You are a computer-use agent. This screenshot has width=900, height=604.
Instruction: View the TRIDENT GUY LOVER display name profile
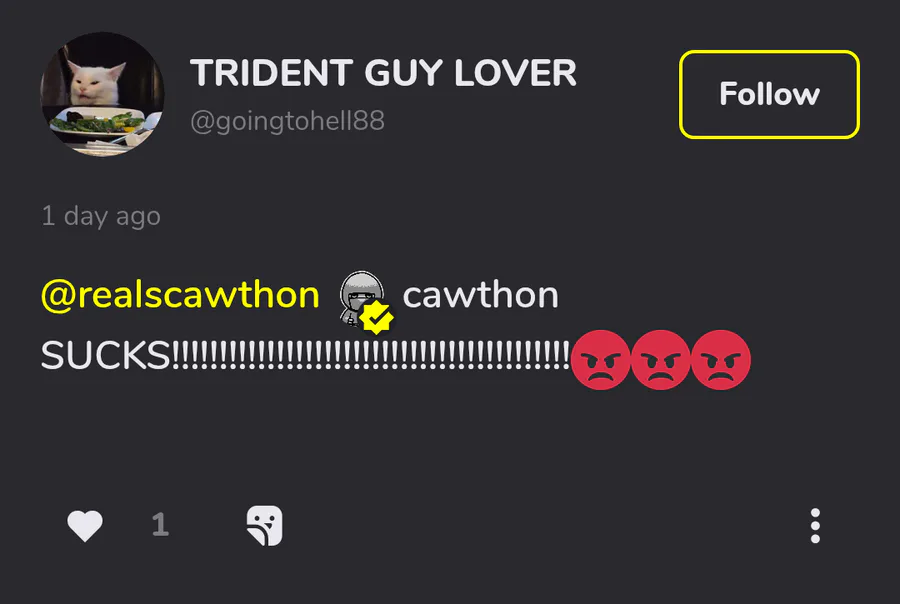pyautogui.click(x=383, y=73)
